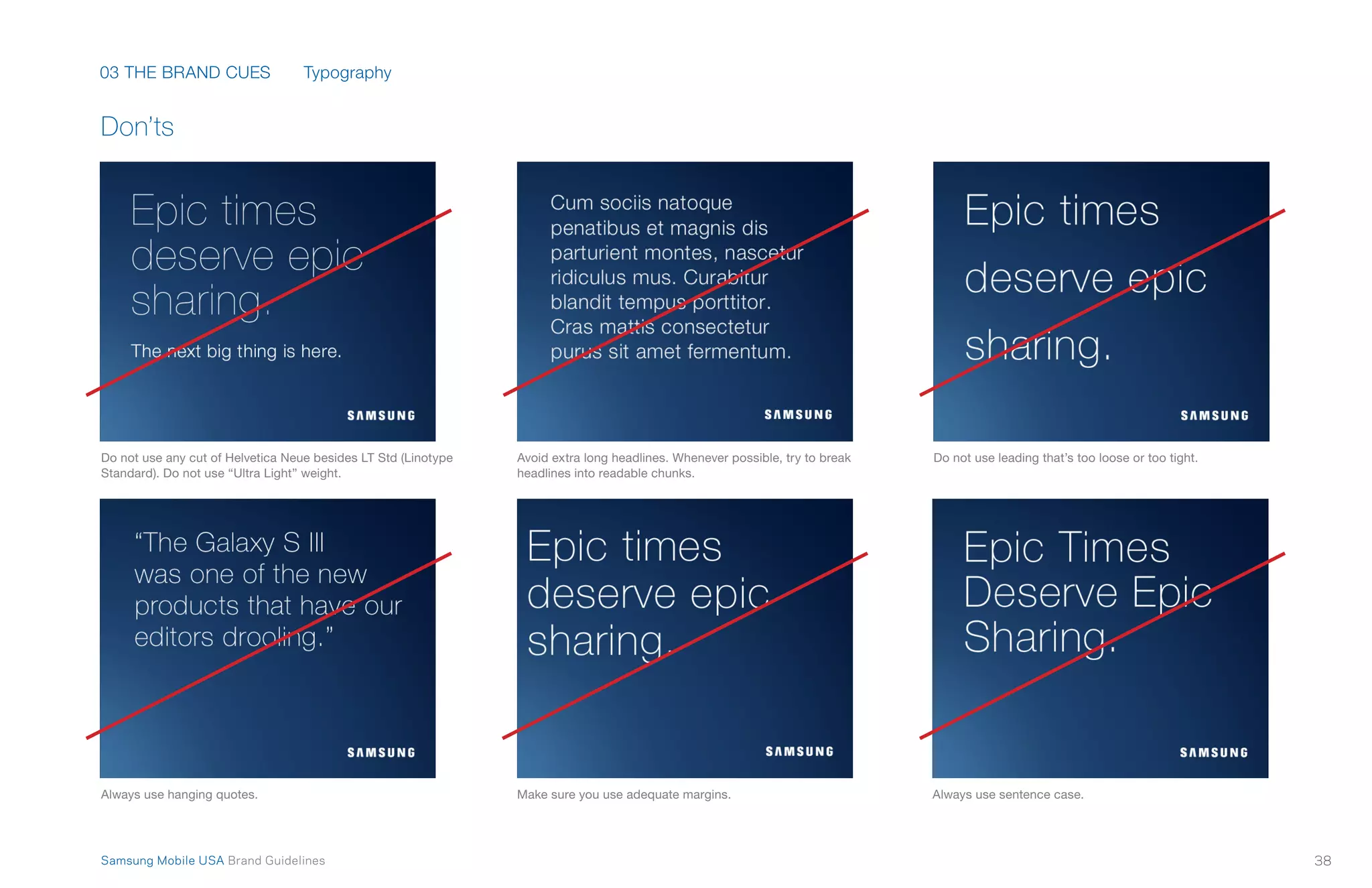Viewport: 1372px width, 888px height.
Task: Click the 'Cum sociis natoque' paragraph text
Action: (677, 277)
